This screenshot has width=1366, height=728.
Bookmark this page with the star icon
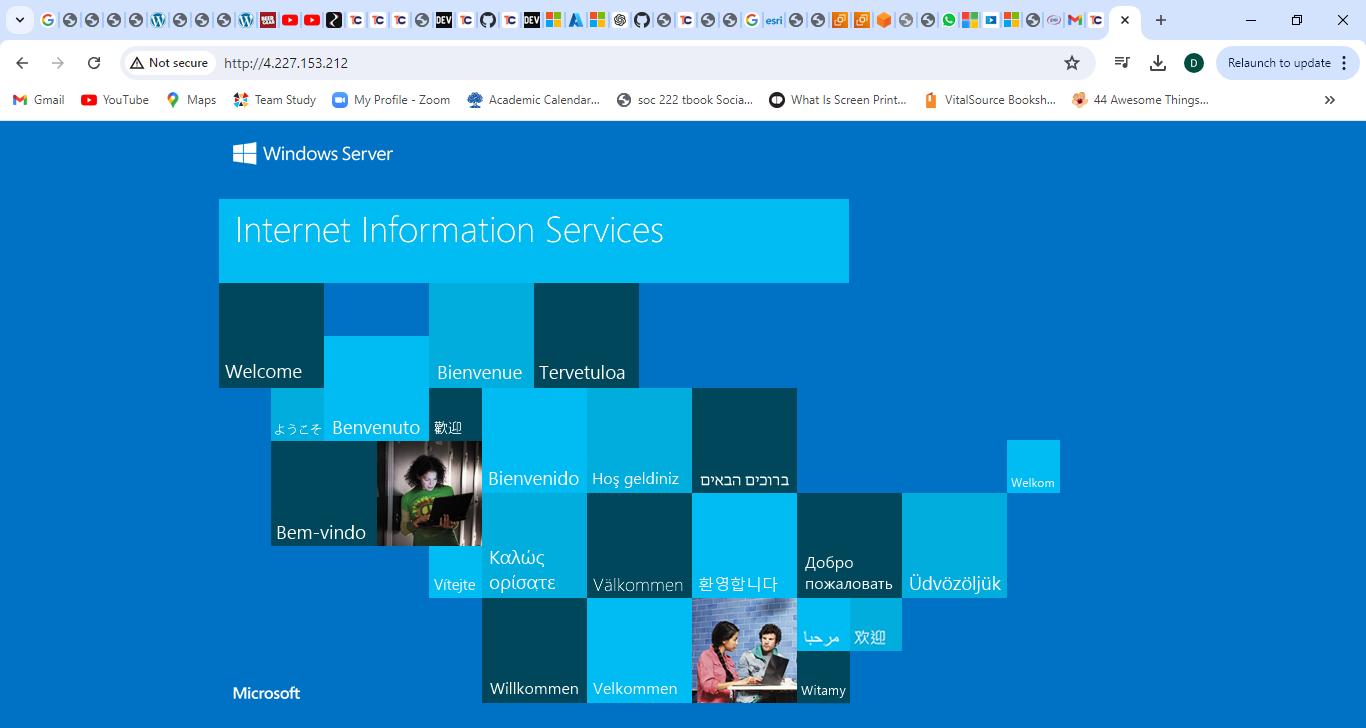point(1072,63)
